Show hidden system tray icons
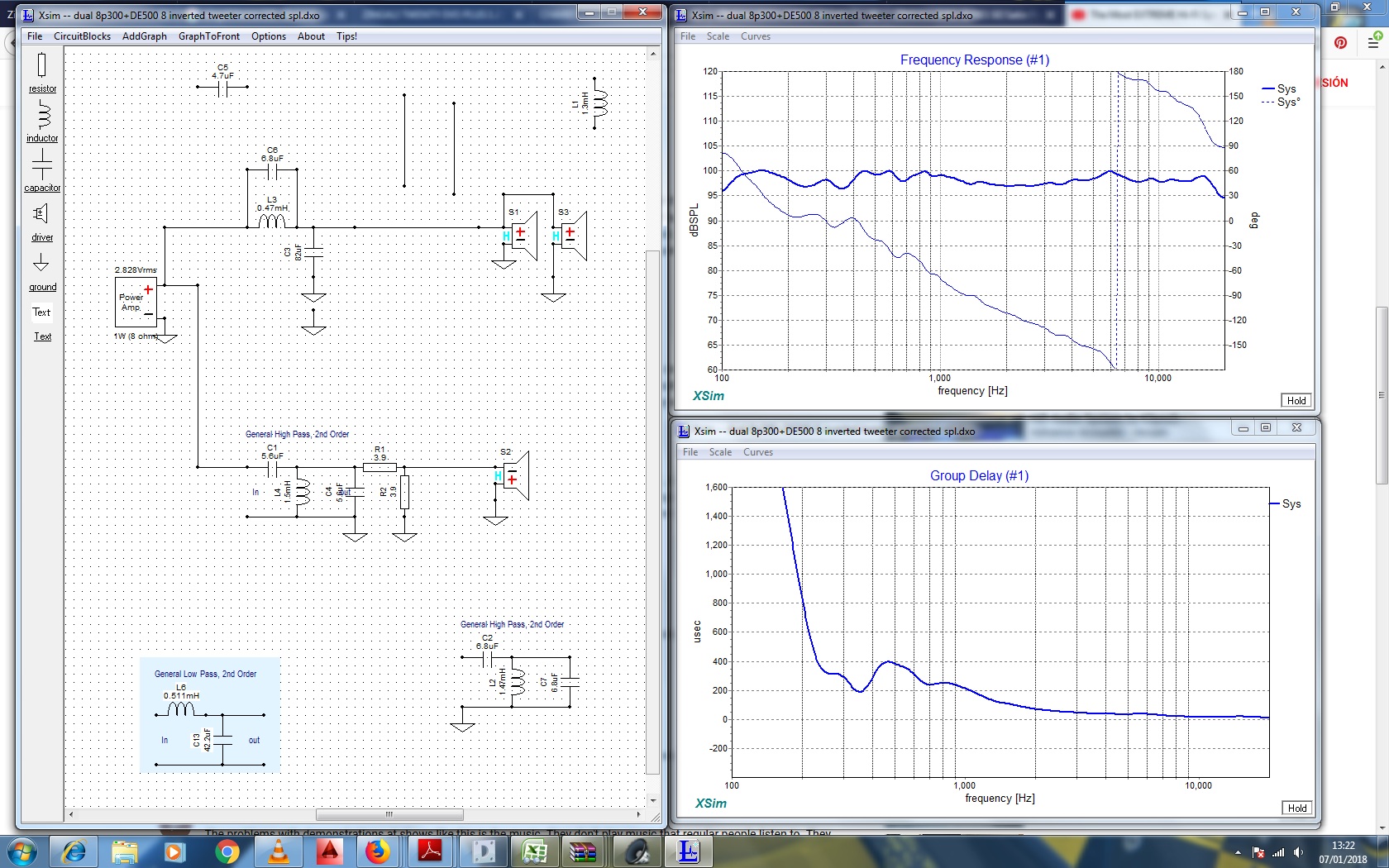This screenshot has width=1389, height=868. 1238,852
